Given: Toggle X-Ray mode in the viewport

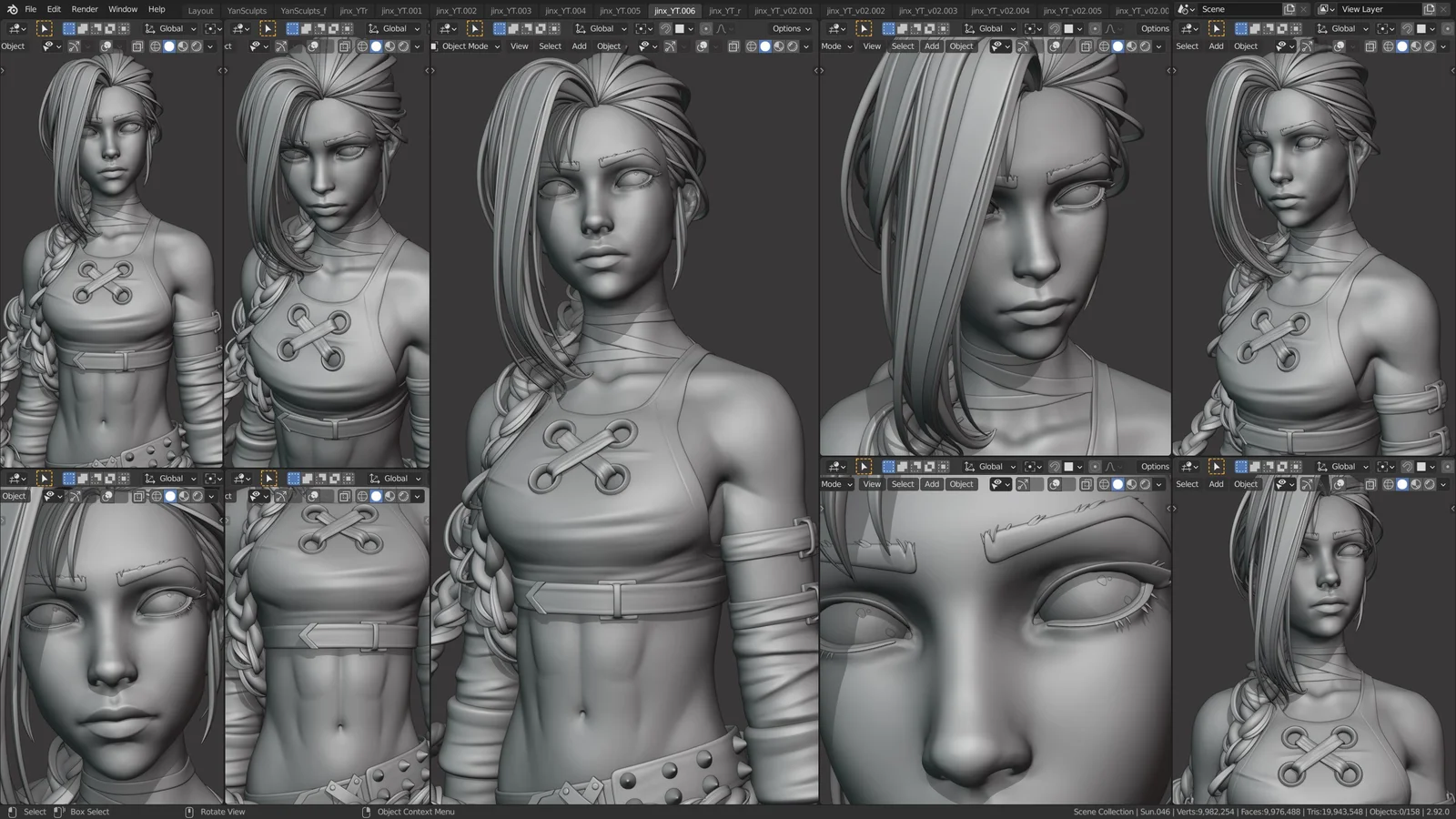Looking at the screenshot, I should pos(733,46).
